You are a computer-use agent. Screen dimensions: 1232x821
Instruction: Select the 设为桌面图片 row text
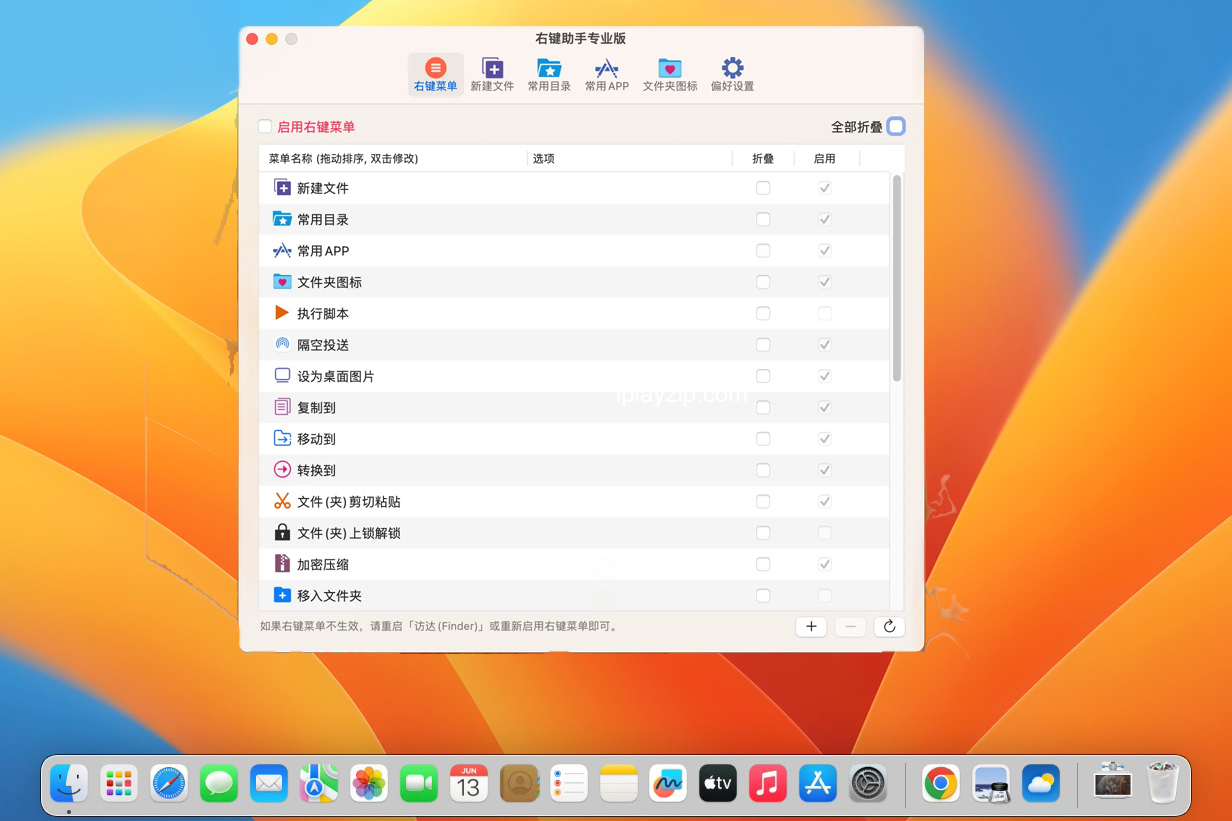[x=336, y=376]
